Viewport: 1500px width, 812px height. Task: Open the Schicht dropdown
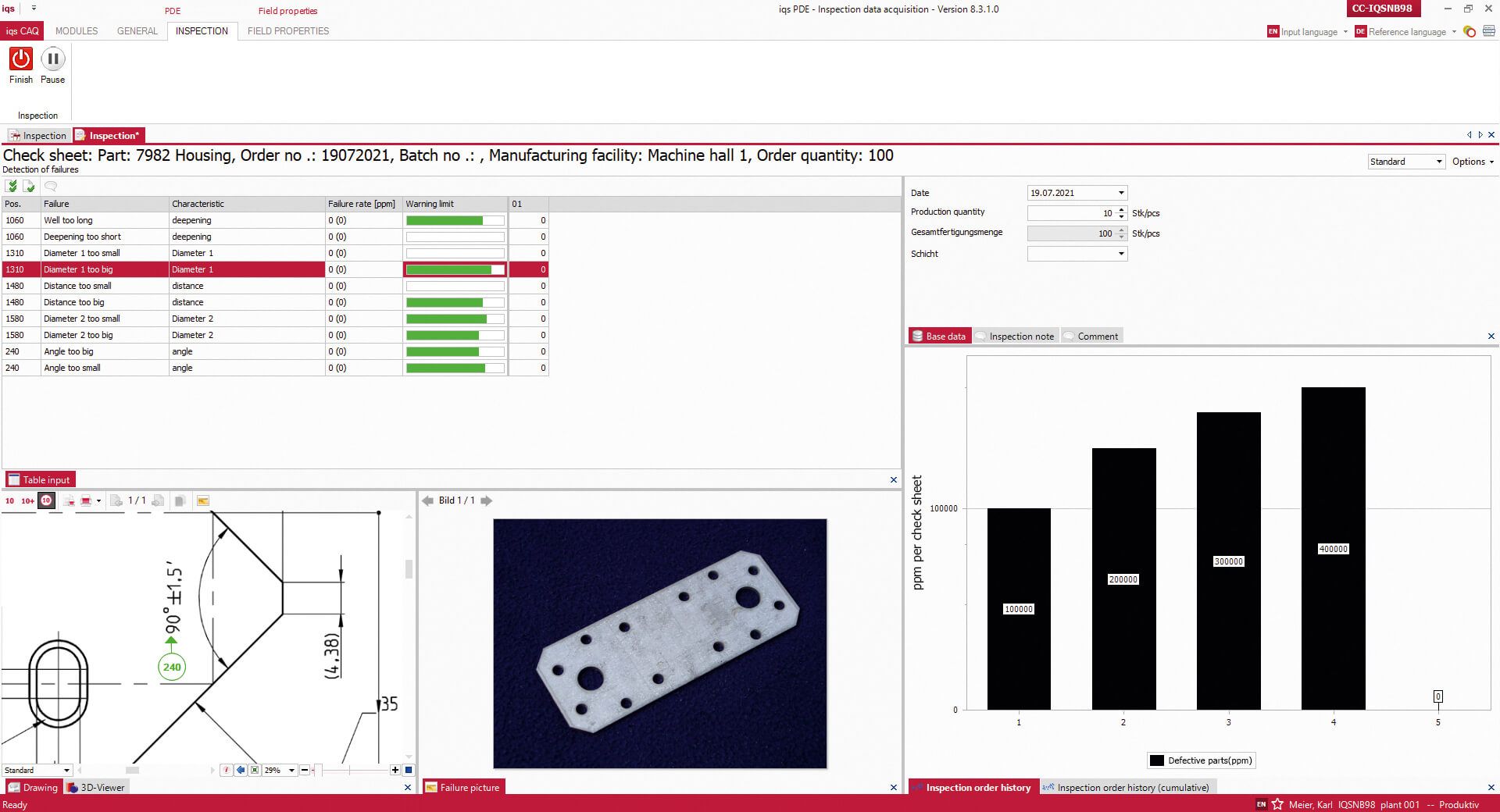1120,254
